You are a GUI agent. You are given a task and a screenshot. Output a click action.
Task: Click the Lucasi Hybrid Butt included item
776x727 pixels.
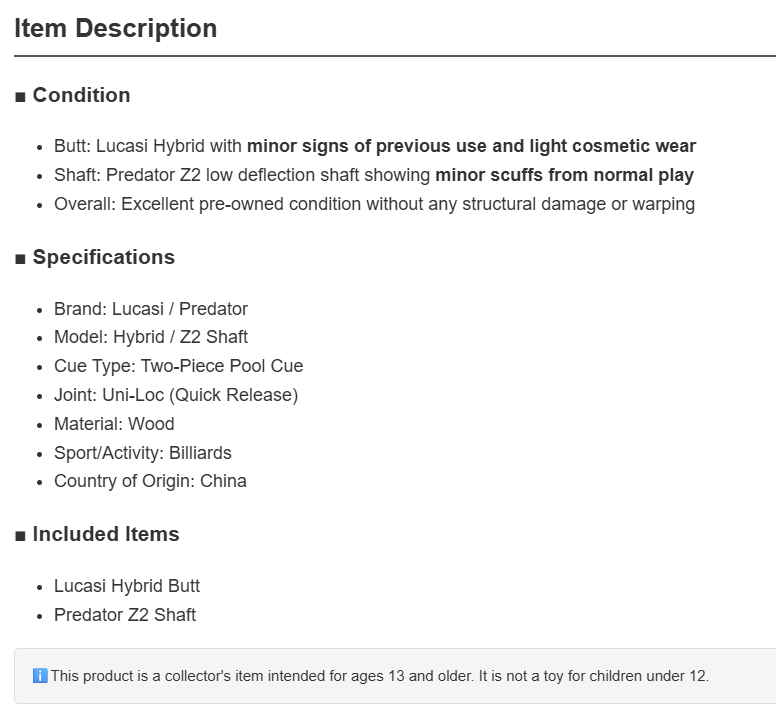[x=127, y=586]
